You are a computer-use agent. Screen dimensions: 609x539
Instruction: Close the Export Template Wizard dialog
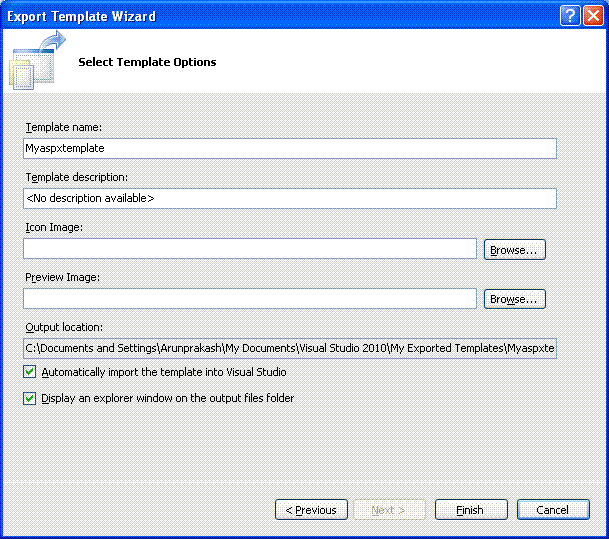tap(593, 16)
